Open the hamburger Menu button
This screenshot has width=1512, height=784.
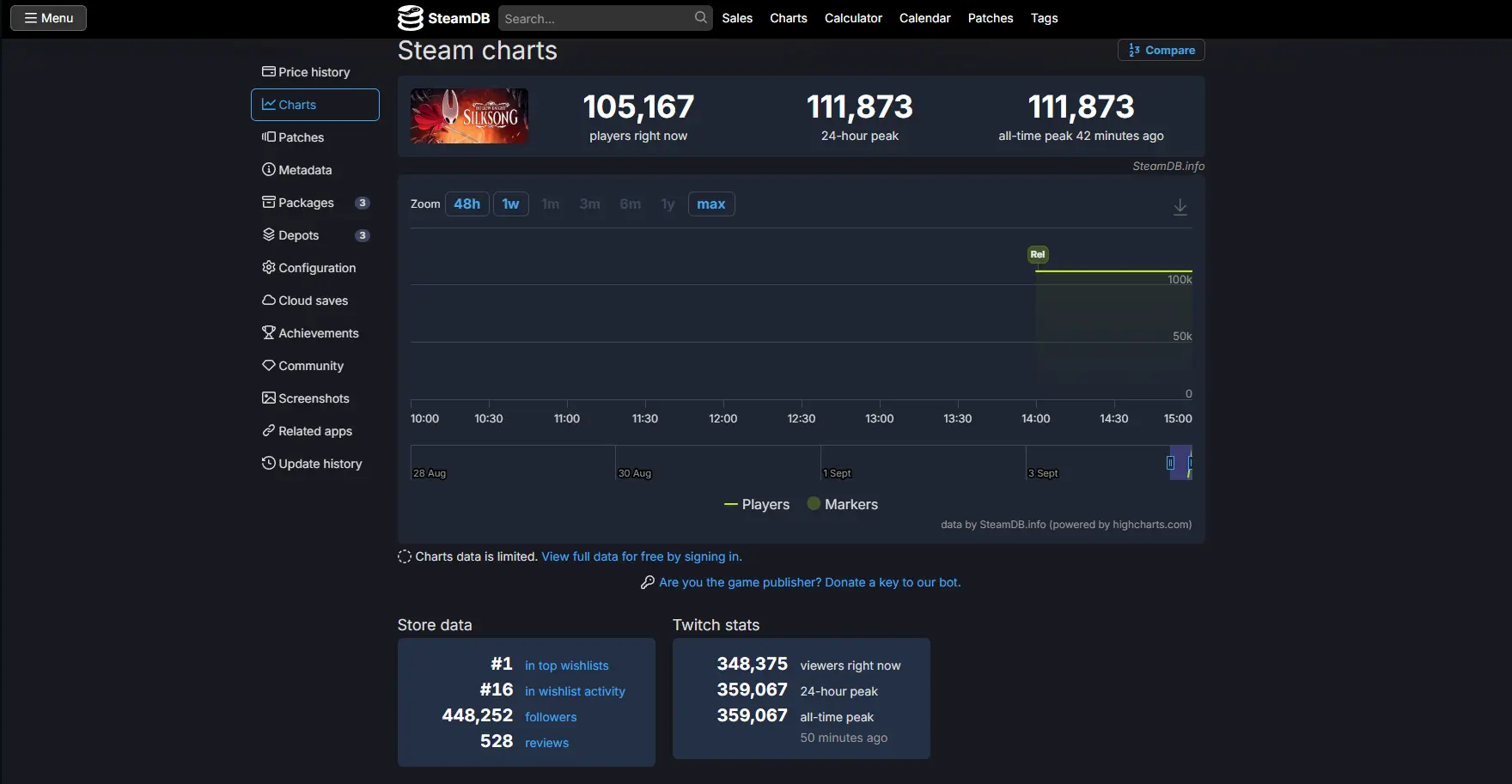48,18
